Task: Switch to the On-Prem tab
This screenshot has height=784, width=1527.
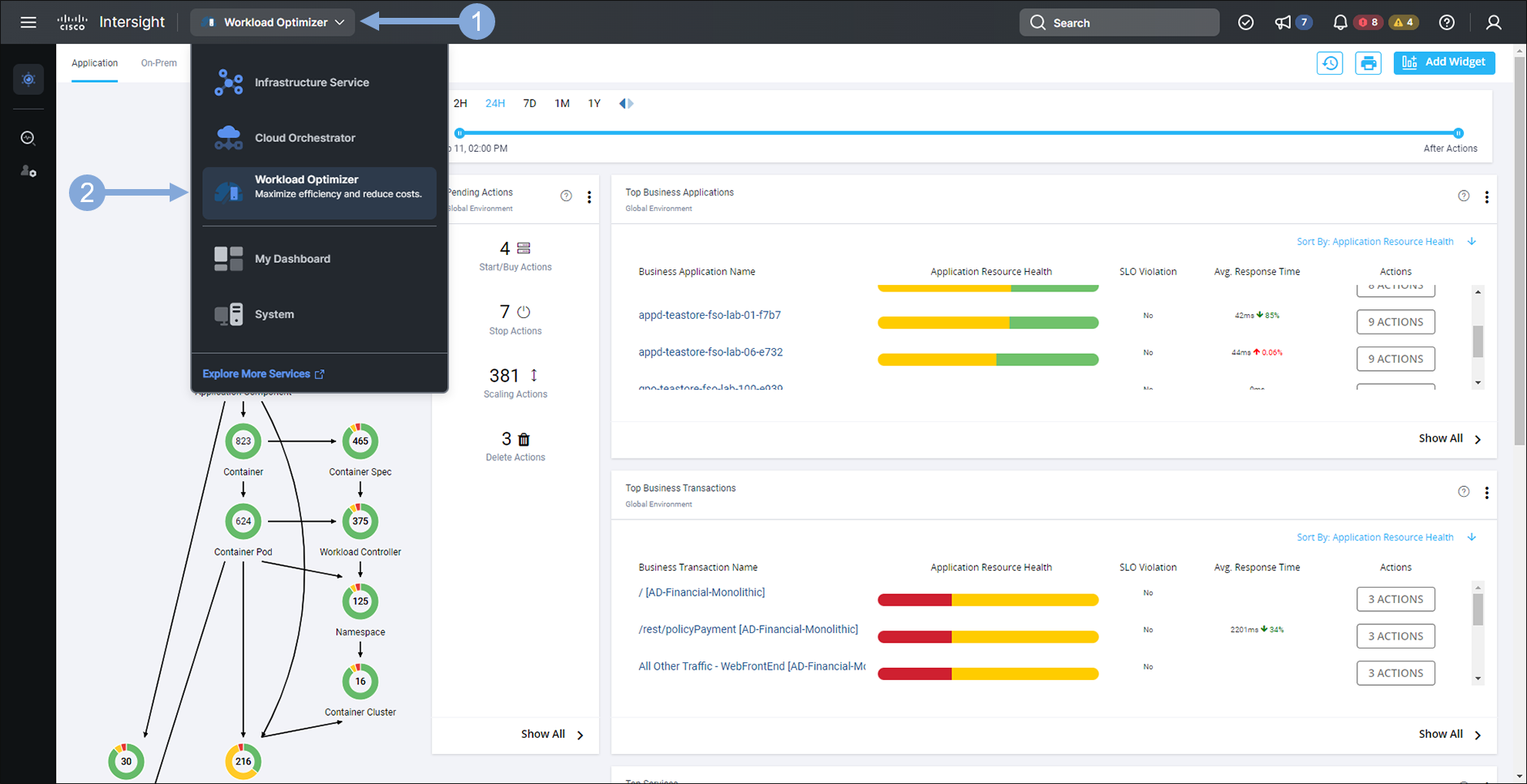Action: pyautogui.click(x=158, y=63)
